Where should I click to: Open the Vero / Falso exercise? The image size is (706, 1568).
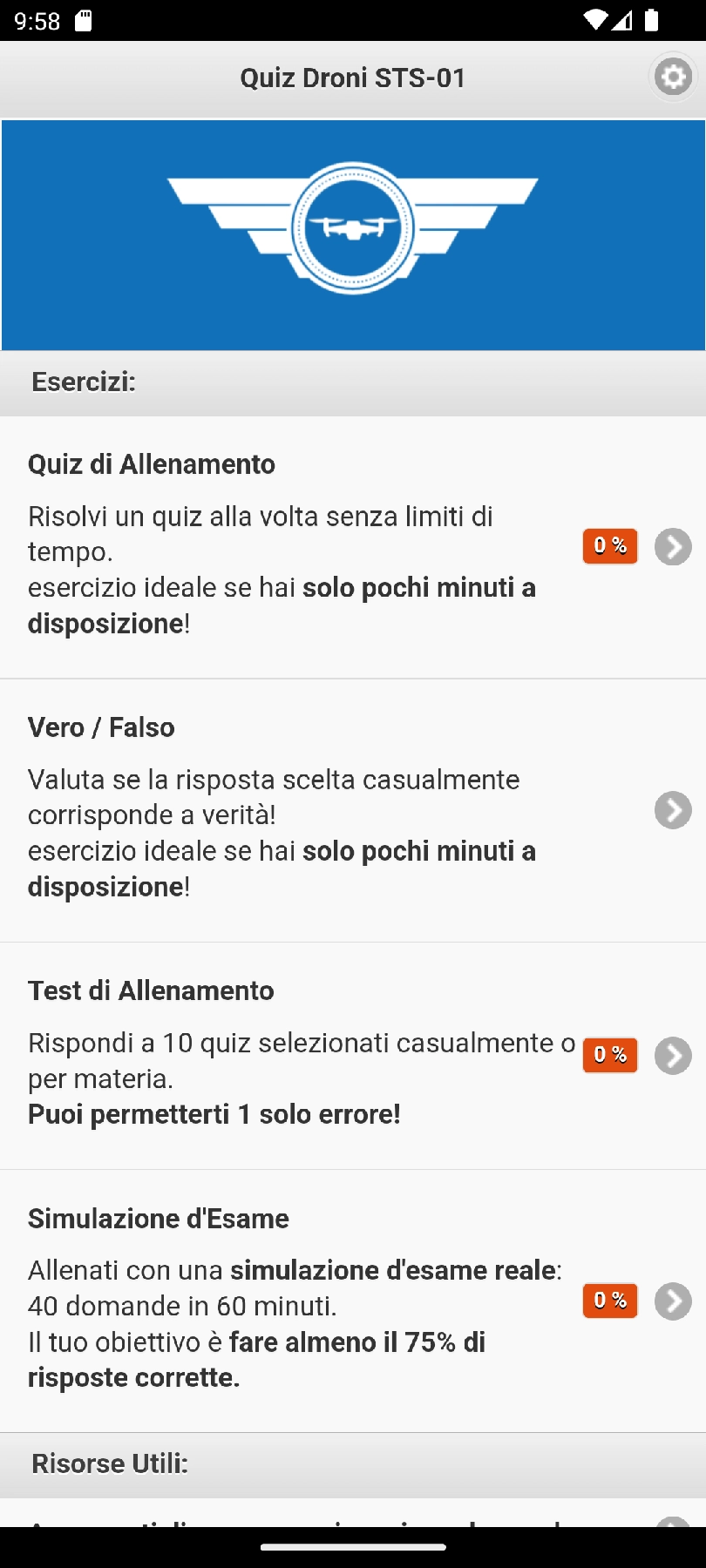click(x=101, y=727)
